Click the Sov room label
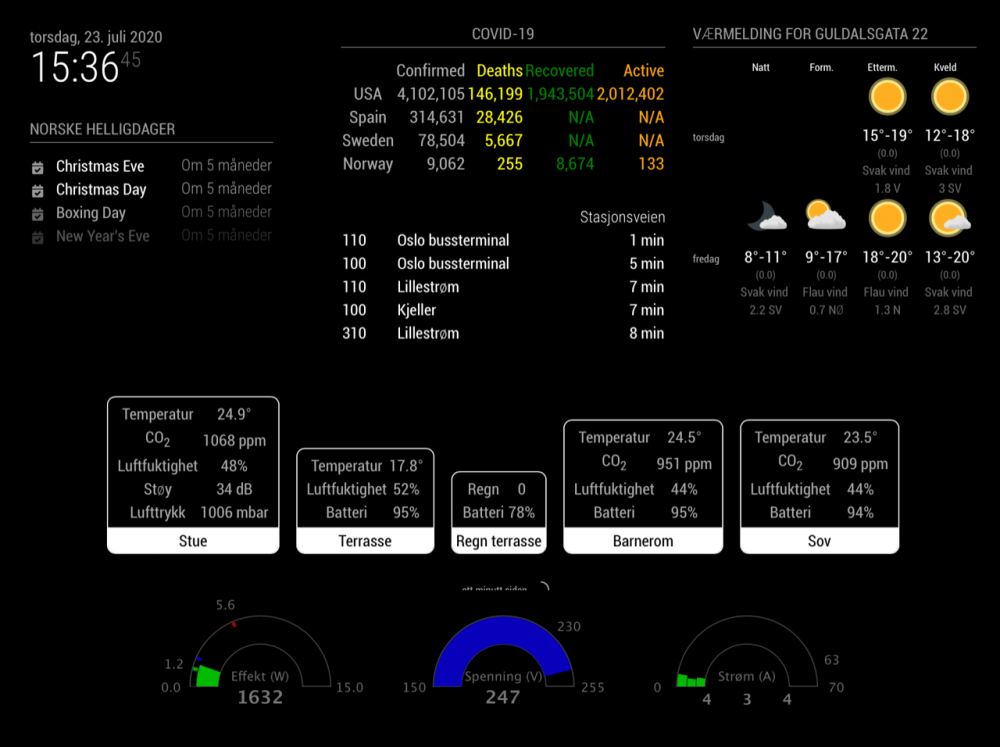 pos(819,541)
